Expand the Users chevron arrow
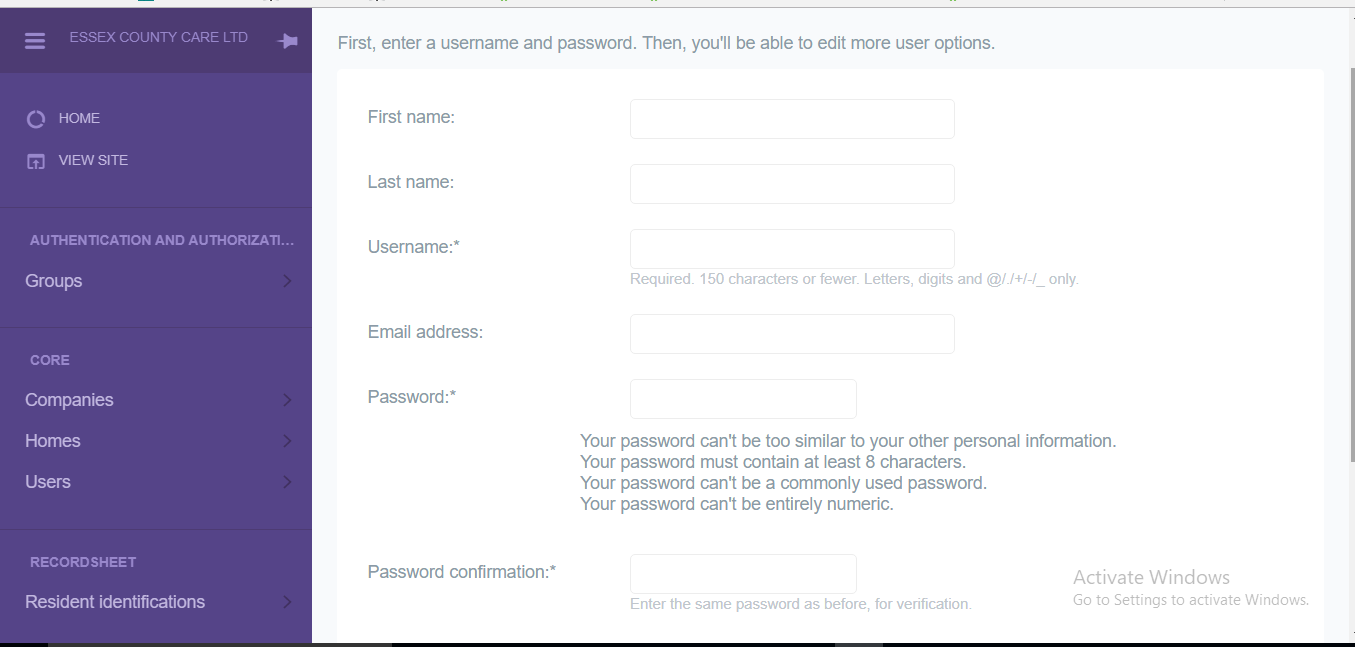This screenshot has height=647, width=1355. pyautogui.click(x=287, y=482)
